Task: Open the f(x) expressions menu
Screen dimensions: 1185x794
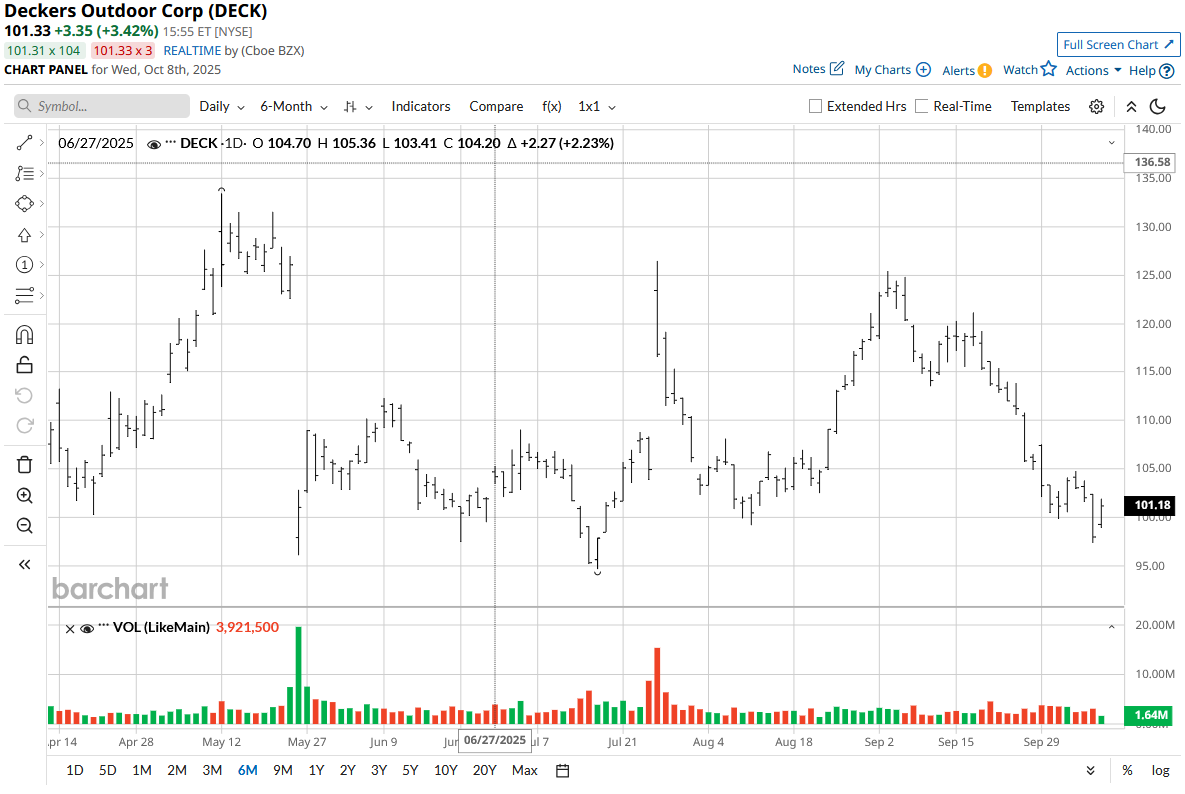Action: pyautogui.click(x=552, y=107)
